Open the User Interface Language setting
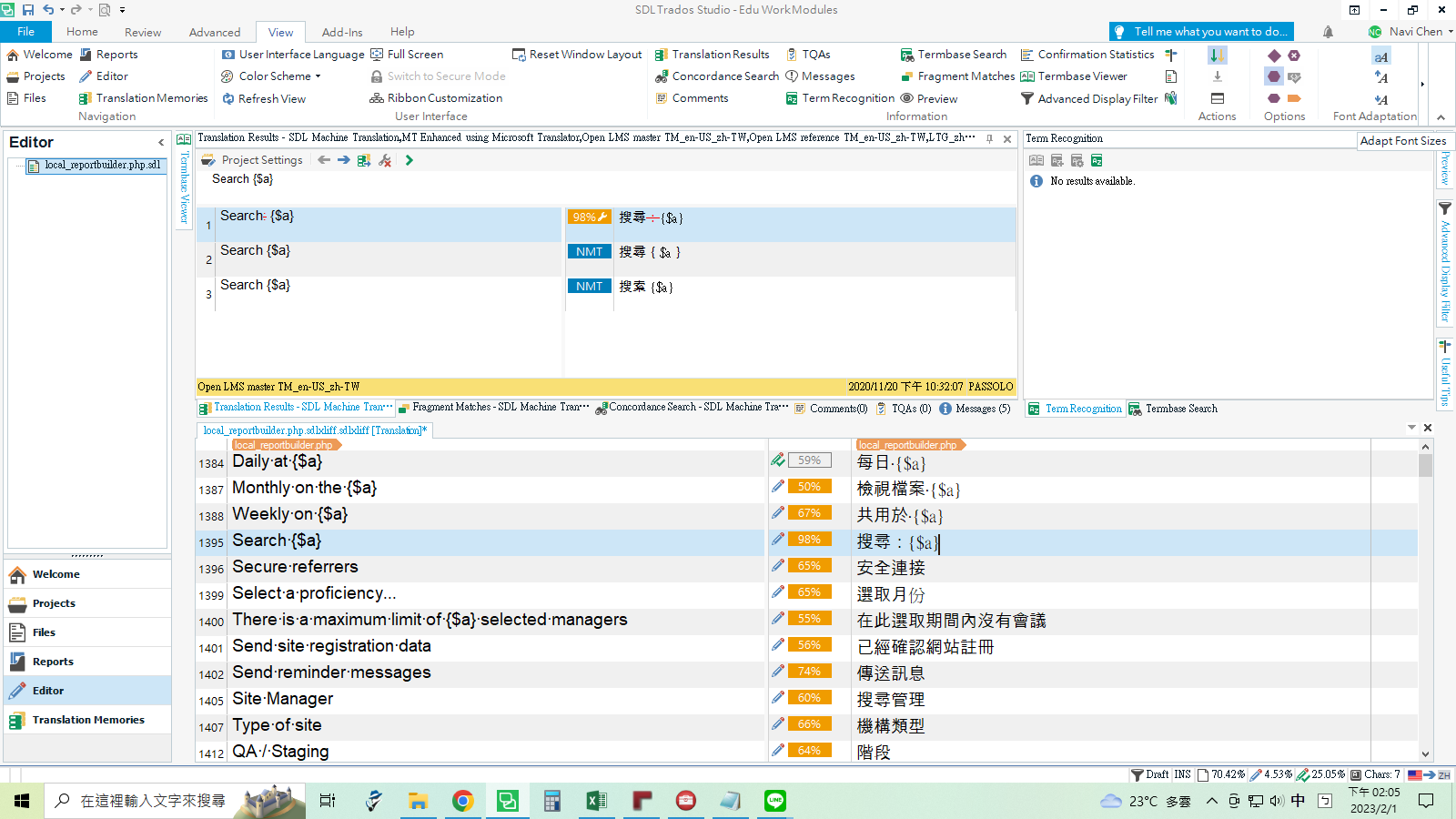The image size is (1456, 819). tap(292, 55)
